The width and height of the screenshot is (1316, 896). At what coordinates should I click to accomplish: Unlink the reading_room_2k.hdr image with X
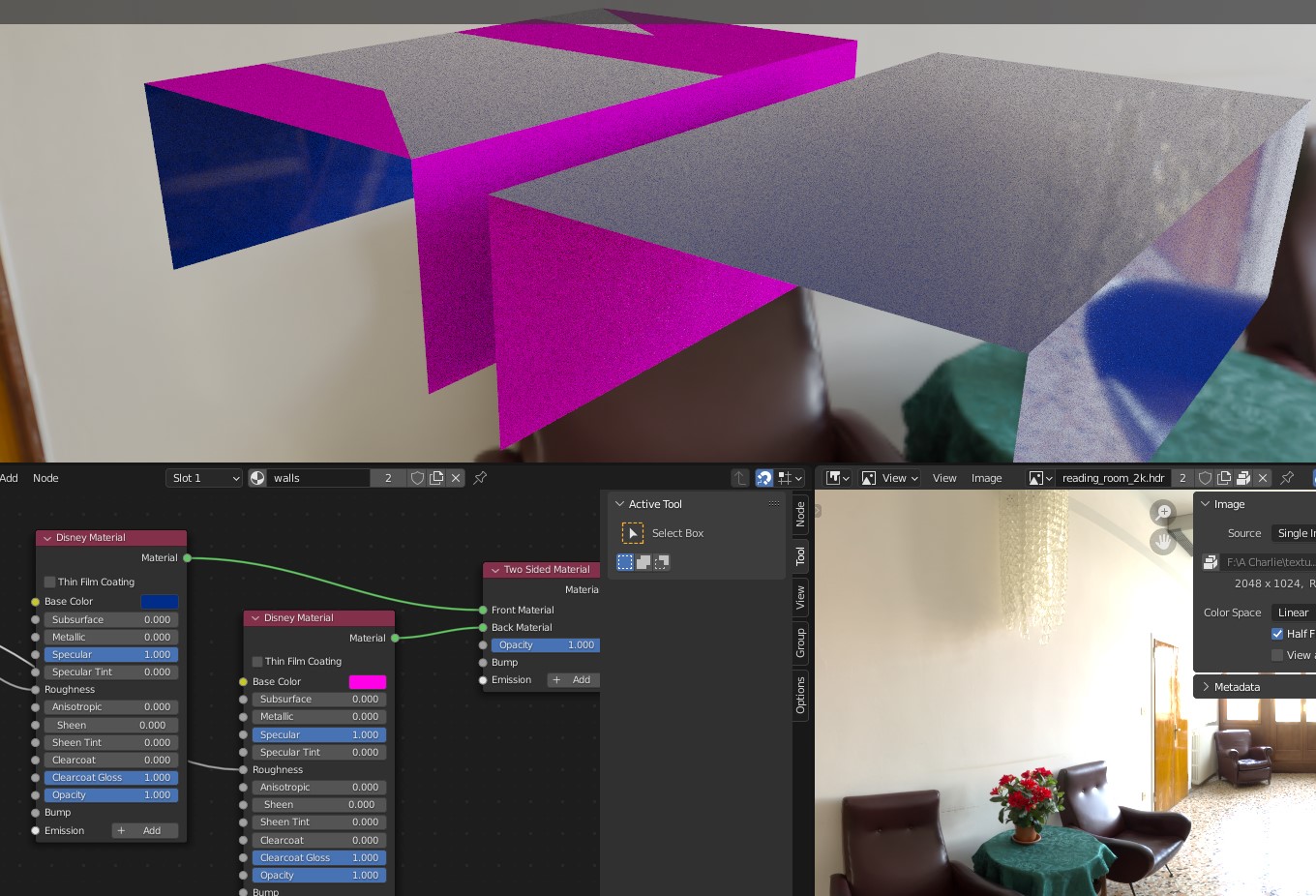[1263, 478]
